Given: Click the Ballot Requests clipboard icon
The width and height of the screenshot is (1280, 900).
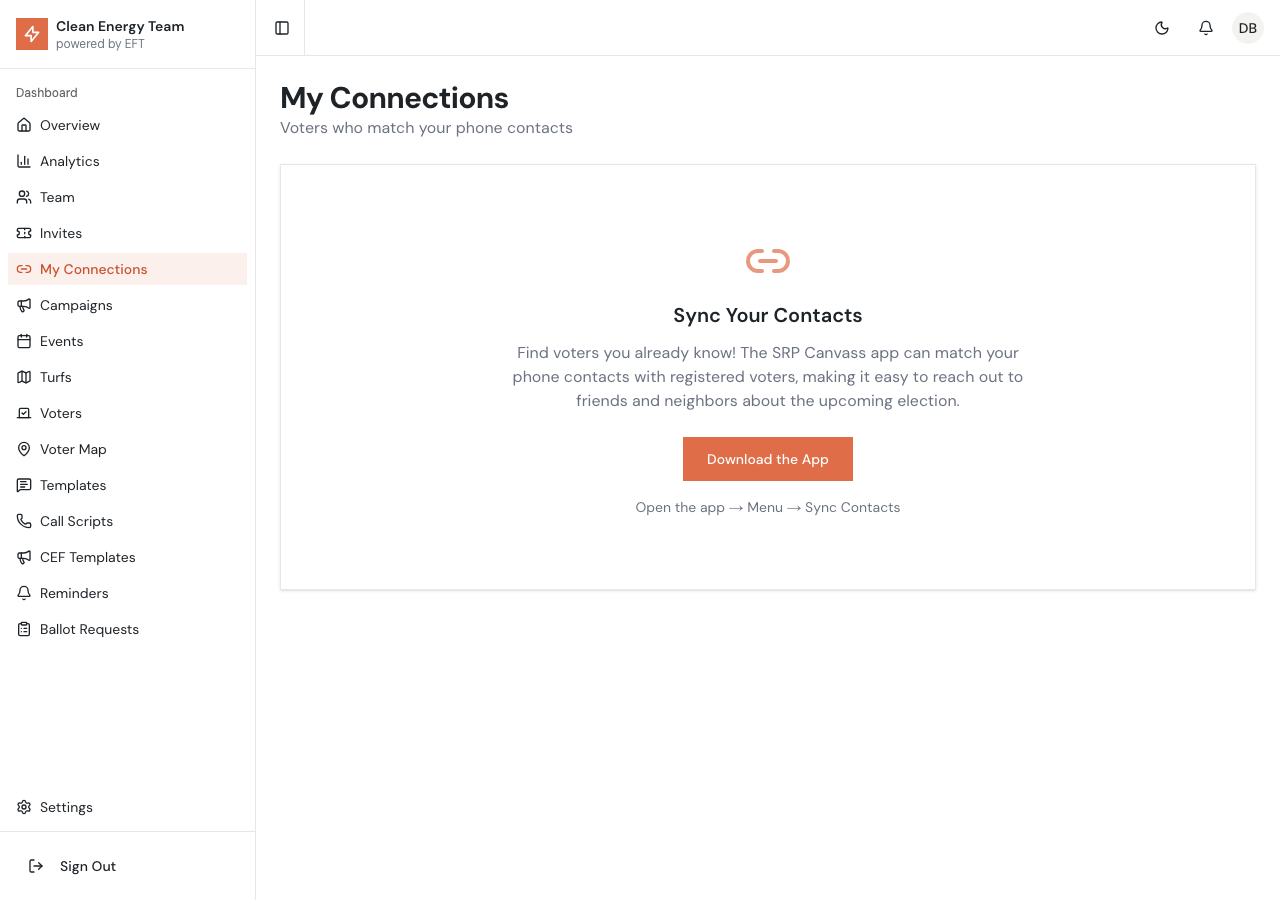Looking at the screenshot, I should (x=23, y=629).
